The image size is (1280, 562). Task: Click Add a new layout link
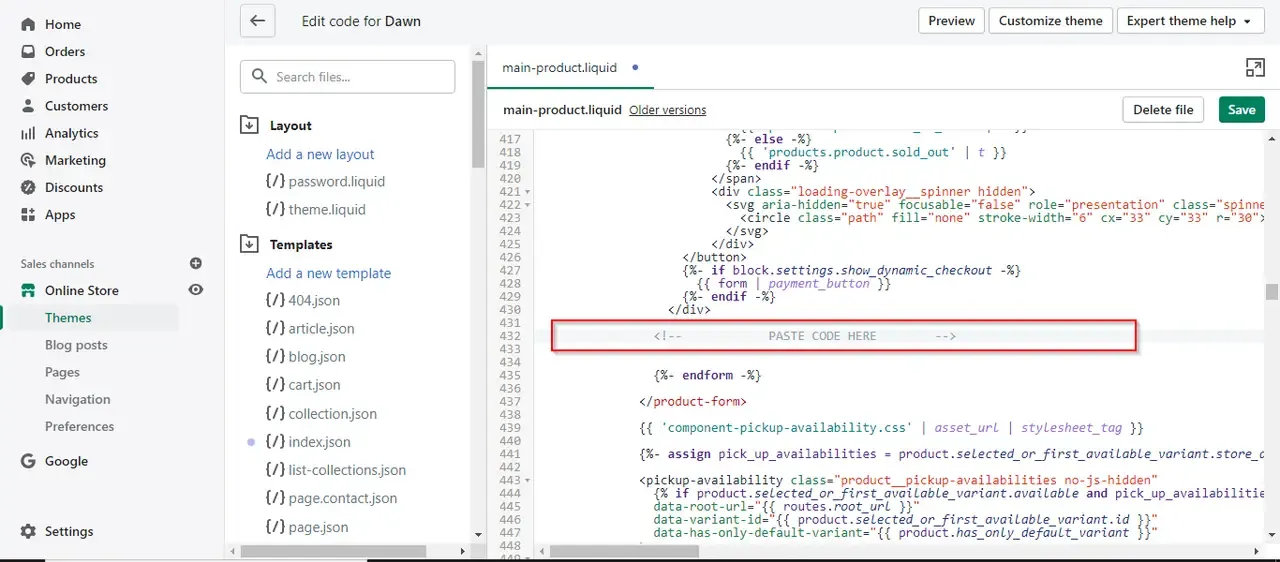[320, 154]
